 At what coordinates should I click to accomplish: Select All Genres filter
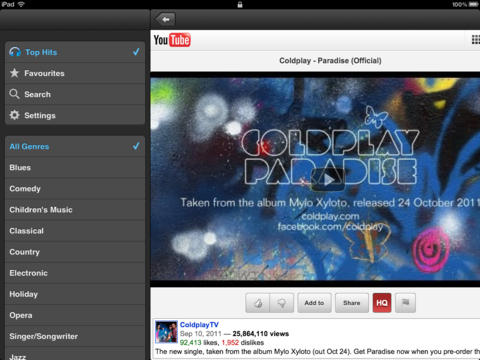coord(75,146)
